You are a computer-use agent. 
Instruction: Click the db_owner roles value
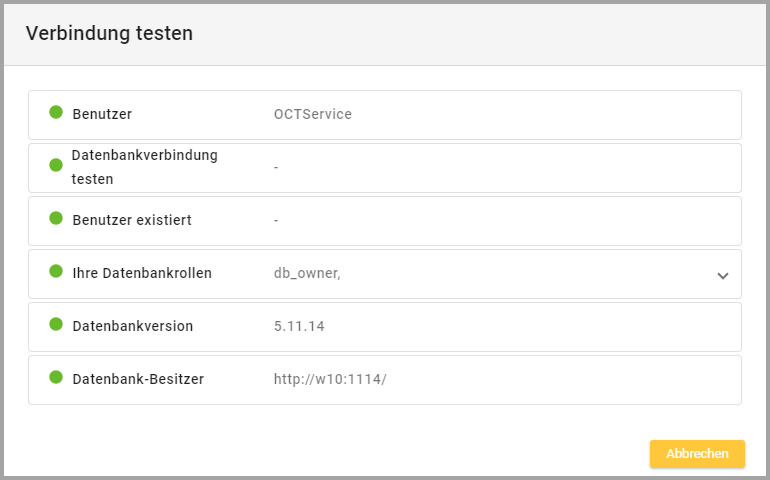tap(307, 273)
